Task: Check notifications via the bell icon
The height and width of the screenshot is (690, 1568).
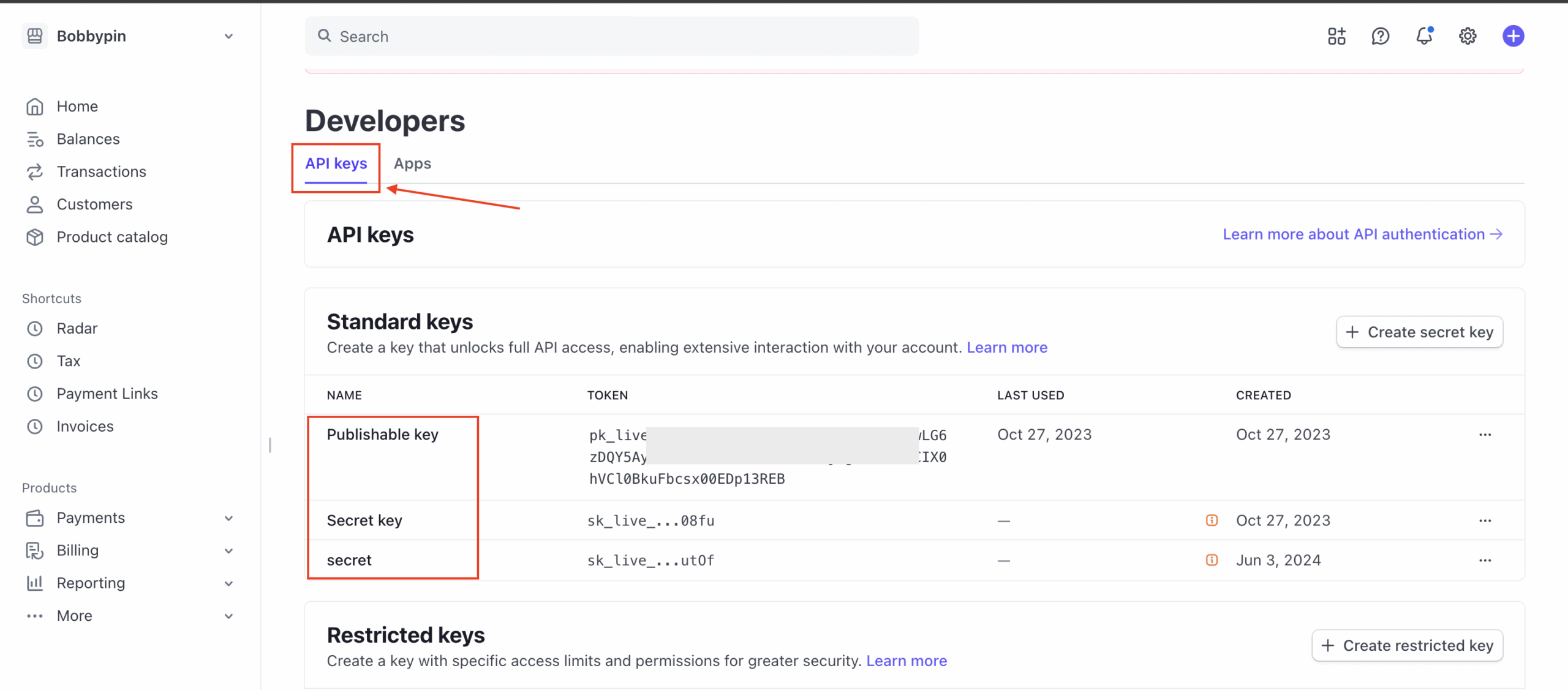Action: [1424, 36]
